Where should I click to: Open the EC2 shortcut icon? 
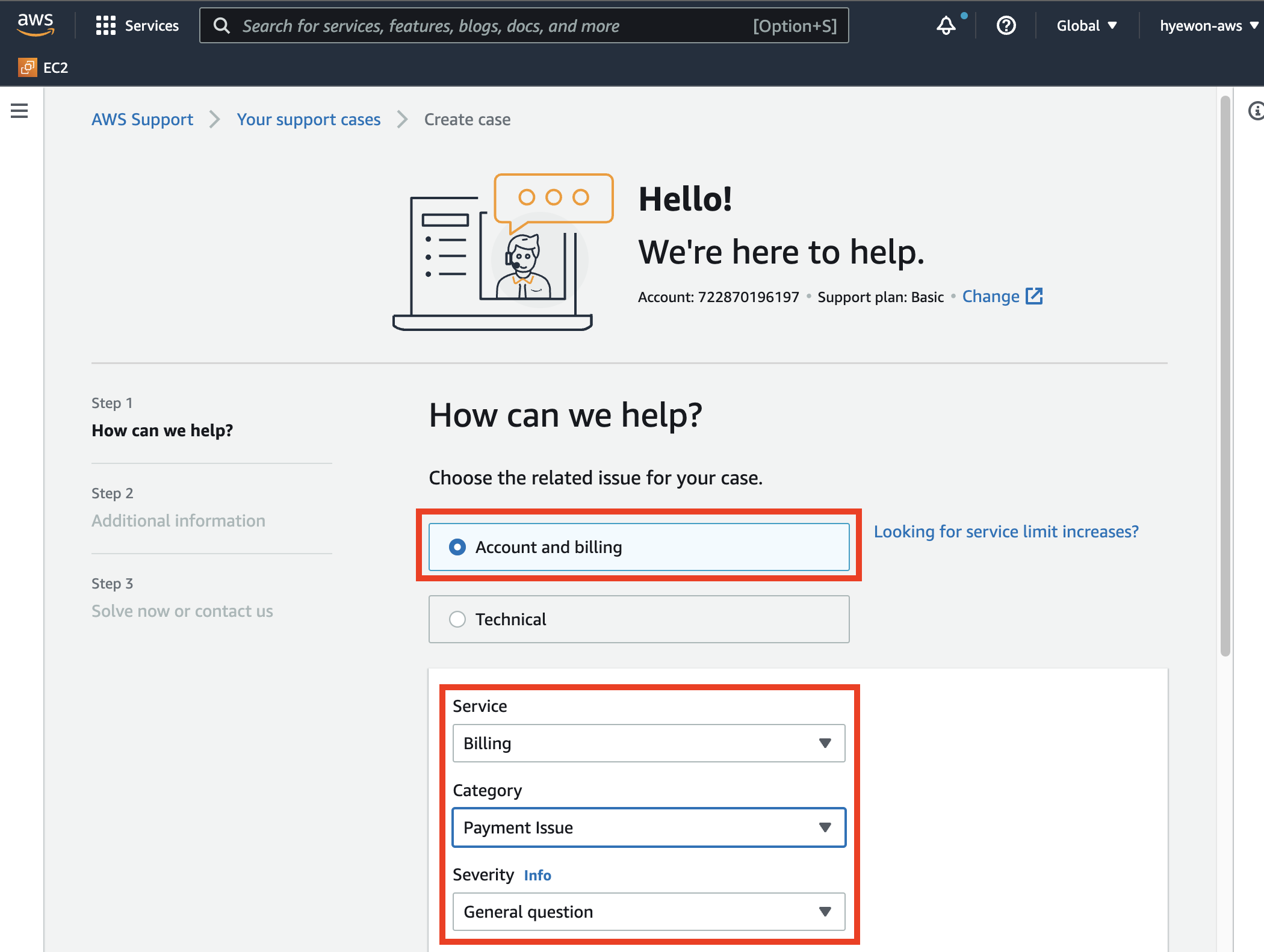[x=27, y=67]
